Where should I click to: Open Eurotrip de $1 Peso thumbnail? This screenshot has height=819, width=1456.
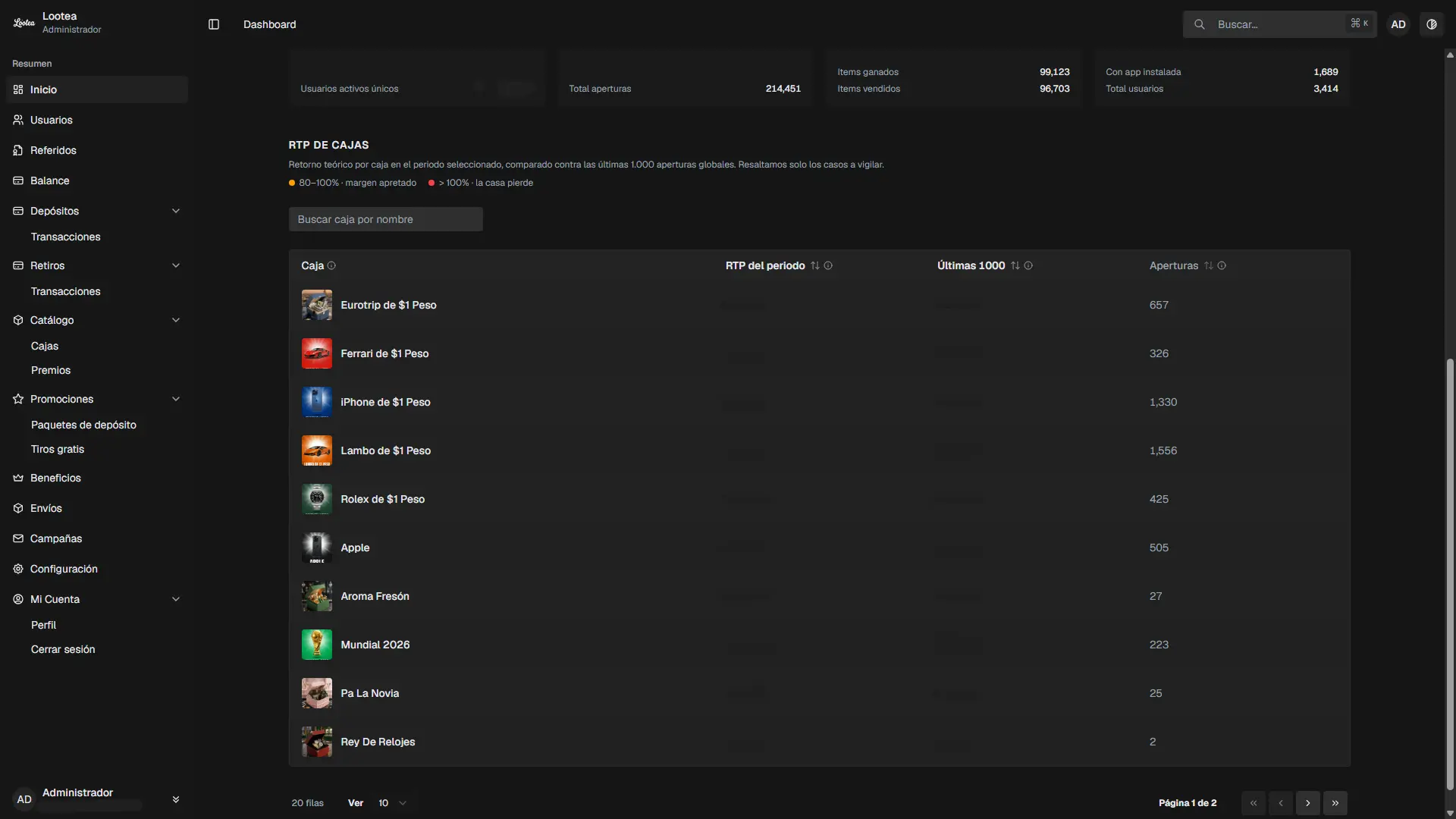(317, 305)
